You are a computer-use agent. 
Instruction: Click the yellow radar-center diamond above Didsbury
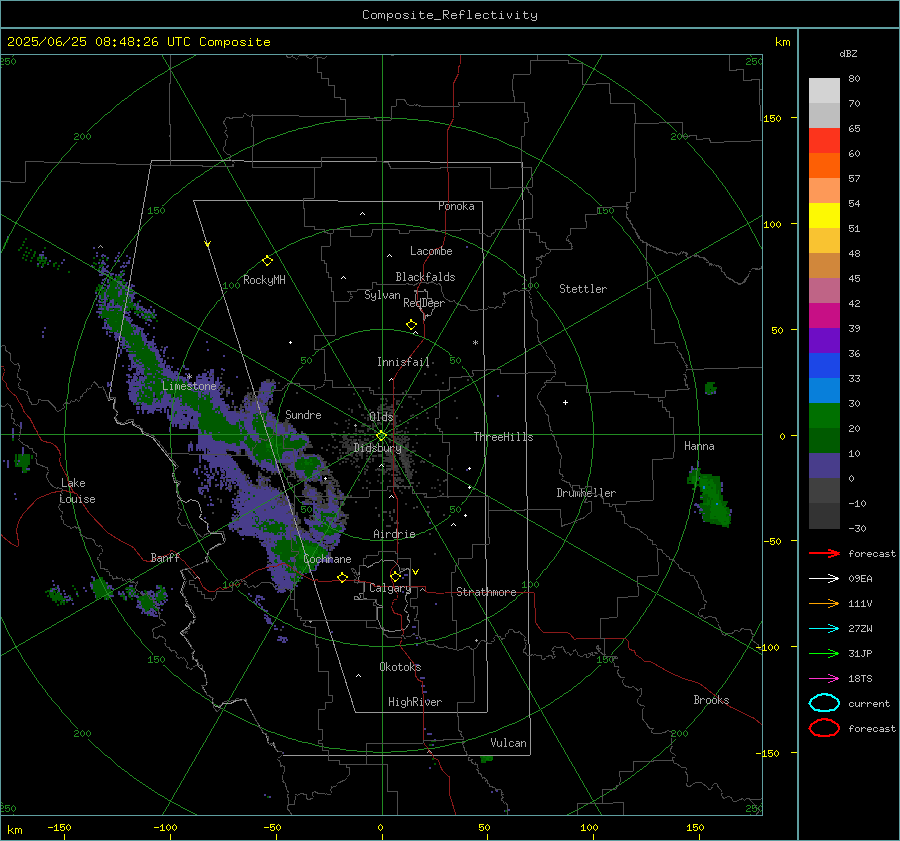(x=382, y=436)
